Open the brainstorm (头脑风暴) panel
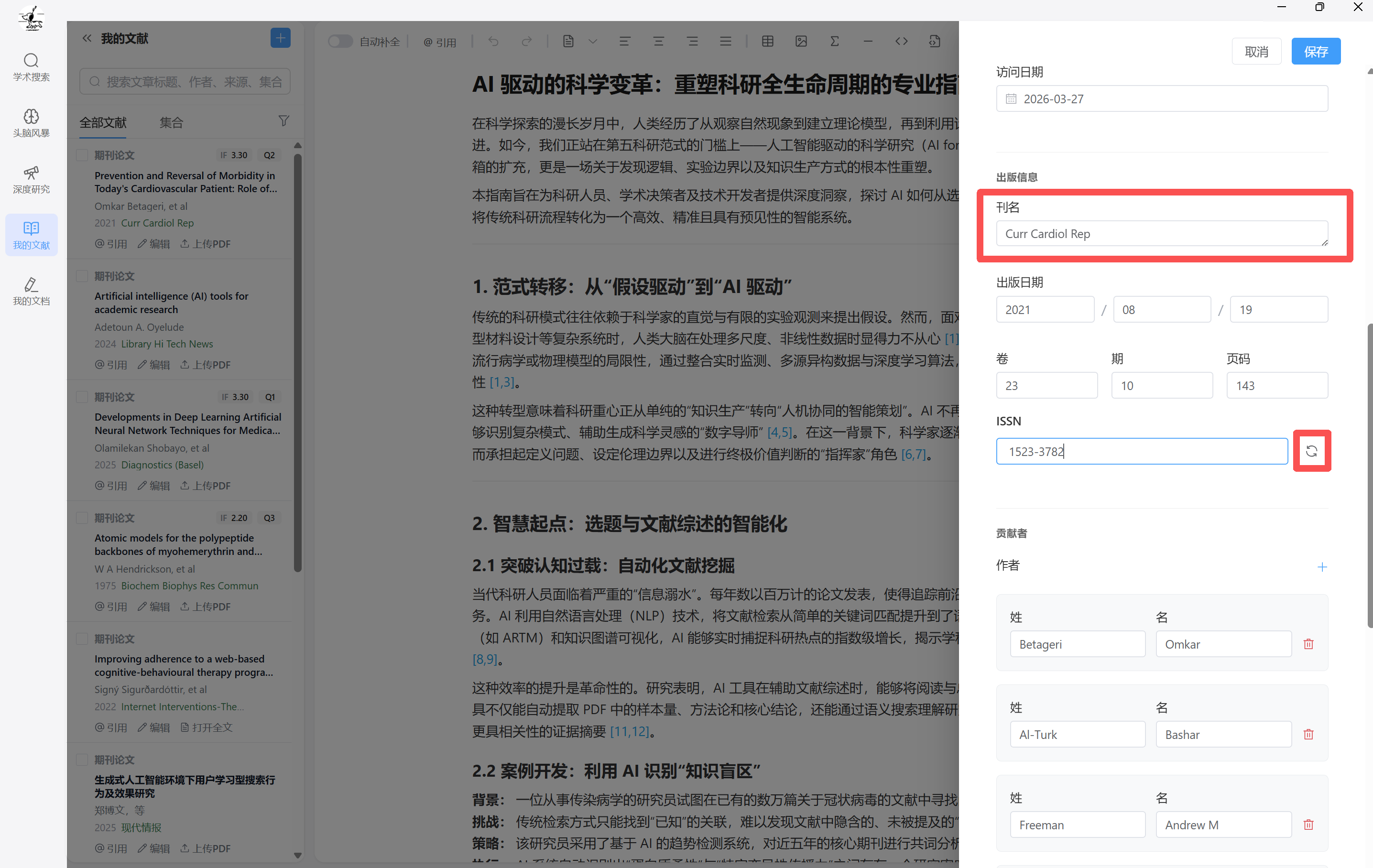Viewport: 1373px width, 868px height. click(x=32, y=122)
